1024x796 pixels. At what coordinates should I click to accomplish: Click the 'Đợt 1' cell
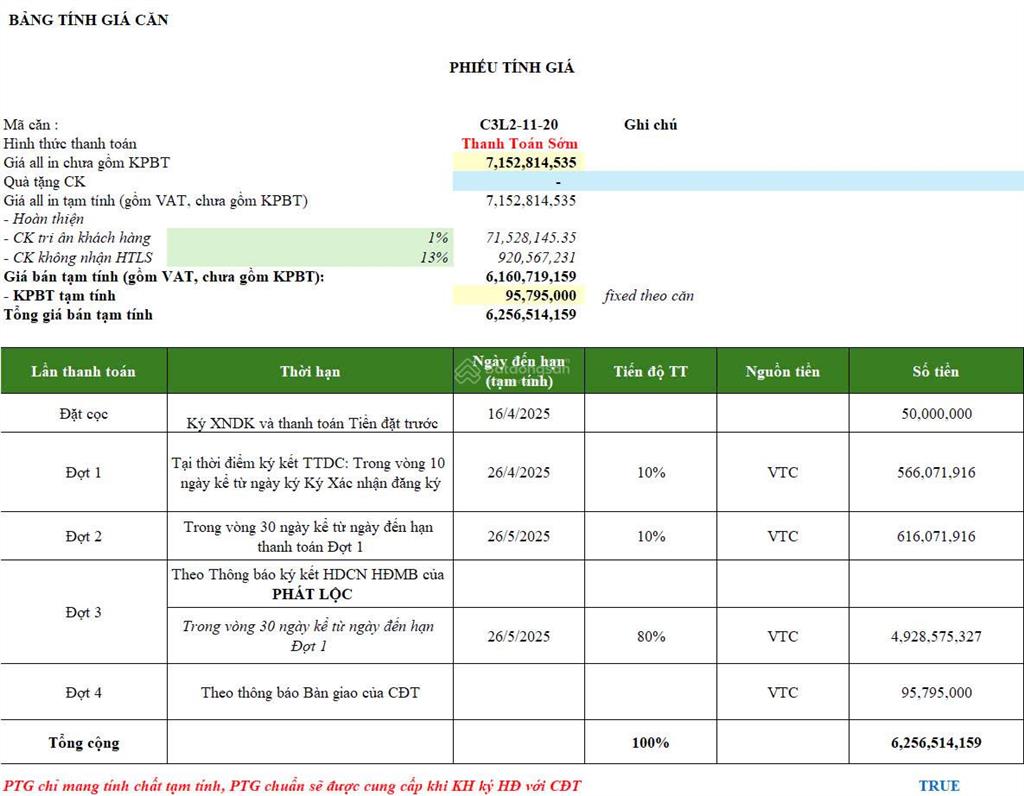(x=84, y=472)
